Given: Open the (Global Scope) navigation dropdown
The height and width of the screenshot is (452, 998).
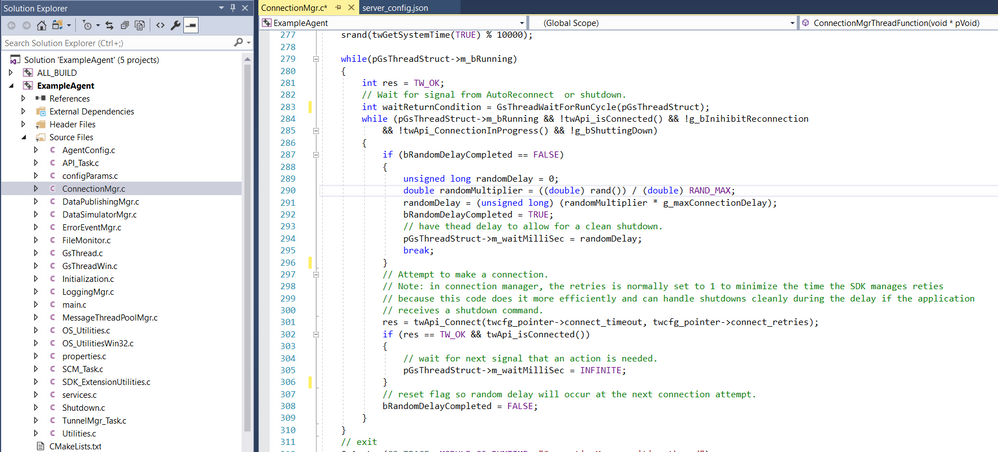Looking at the screenshot, I should [x=792, y=23].
